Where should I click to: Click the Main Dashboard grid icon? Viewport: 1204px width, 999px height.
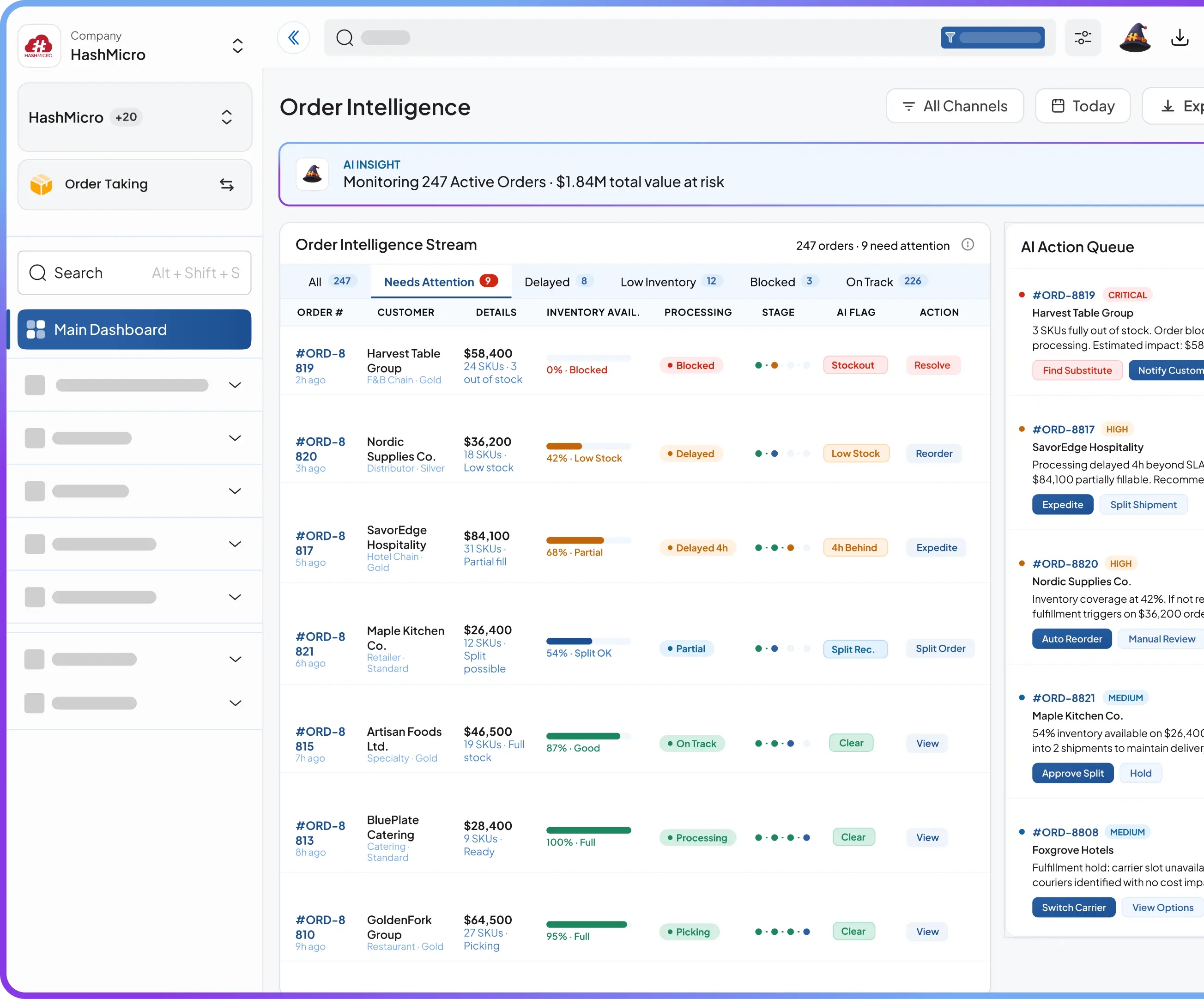click(36, 330)
